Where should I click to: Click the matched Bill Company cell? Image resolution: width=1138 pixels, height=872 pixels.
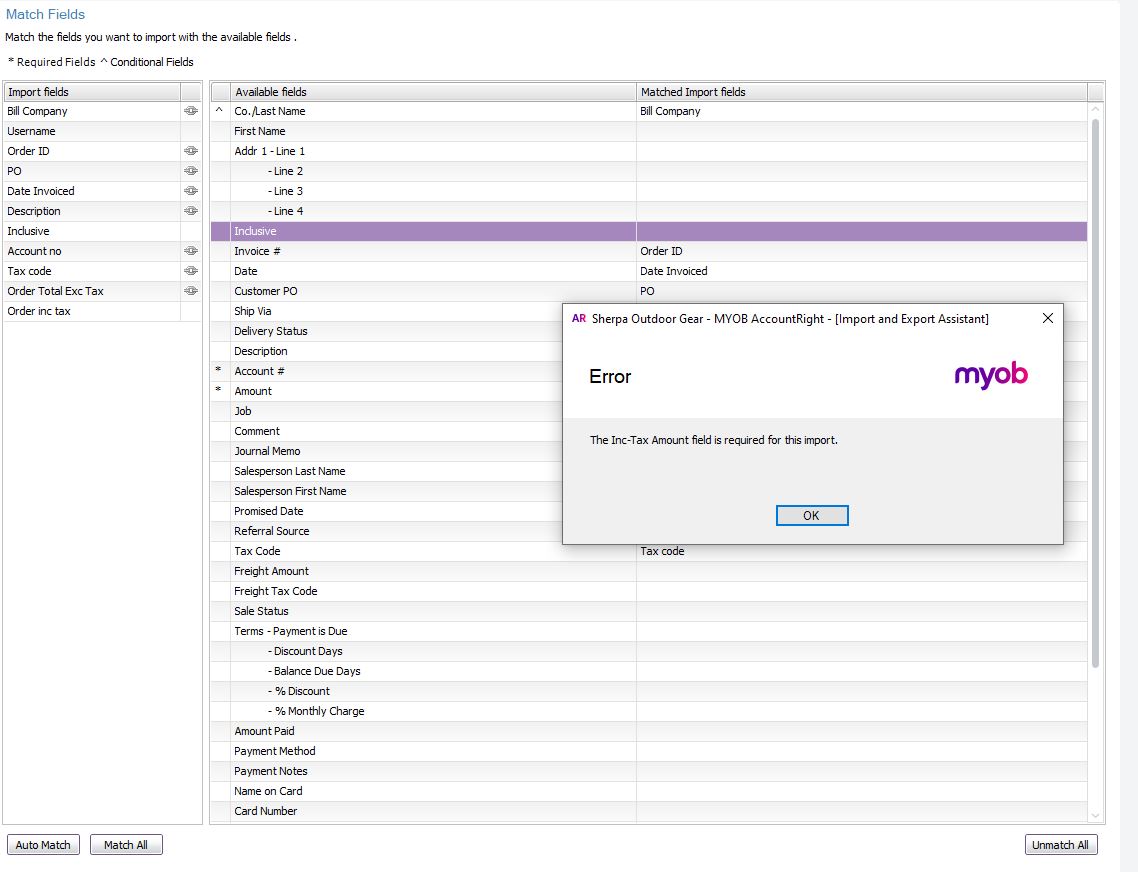pyautogui.click(x=862, y=111)
